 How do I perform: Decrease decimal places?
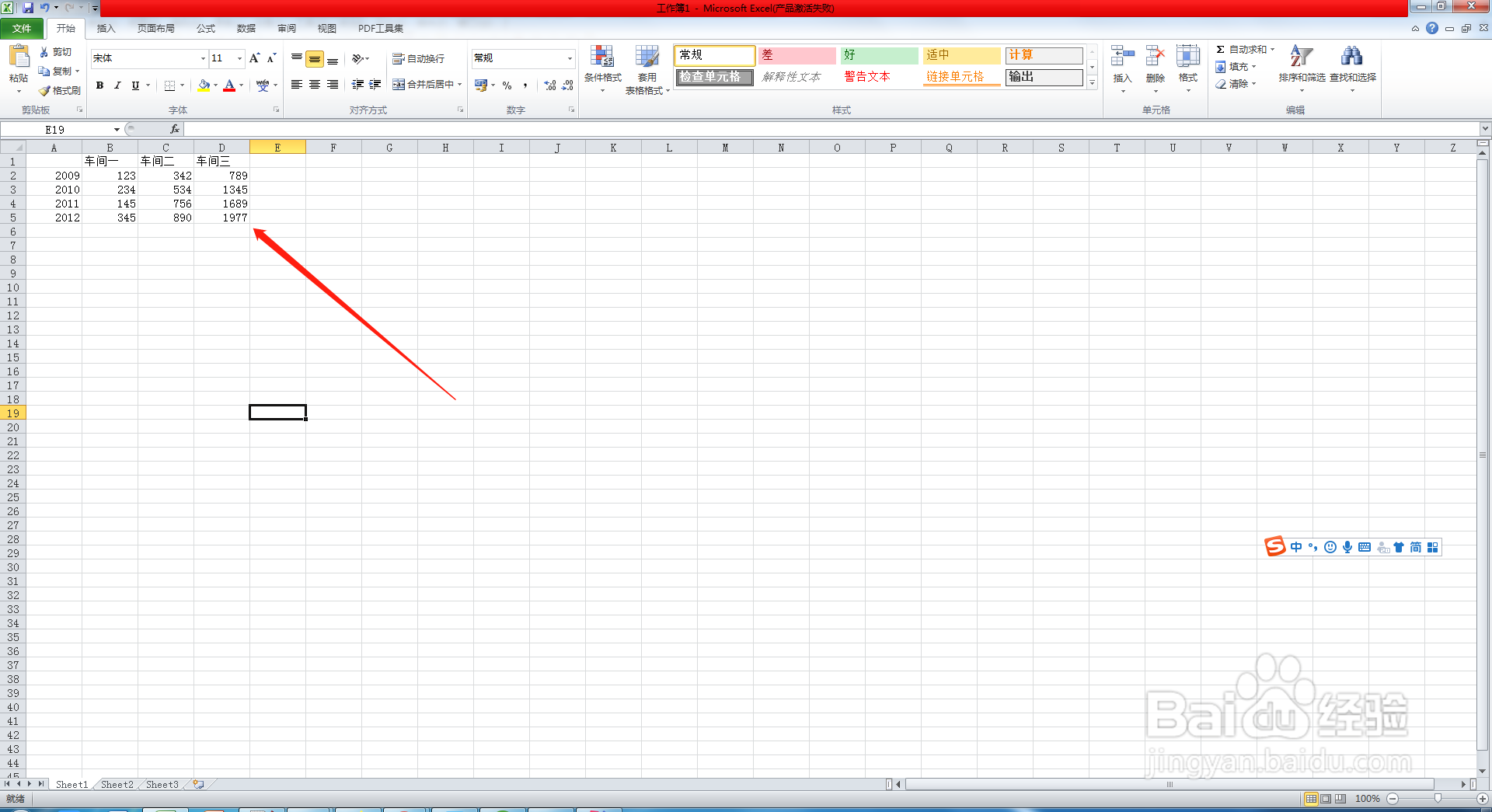pyautogui.click(x=568, y=85)
